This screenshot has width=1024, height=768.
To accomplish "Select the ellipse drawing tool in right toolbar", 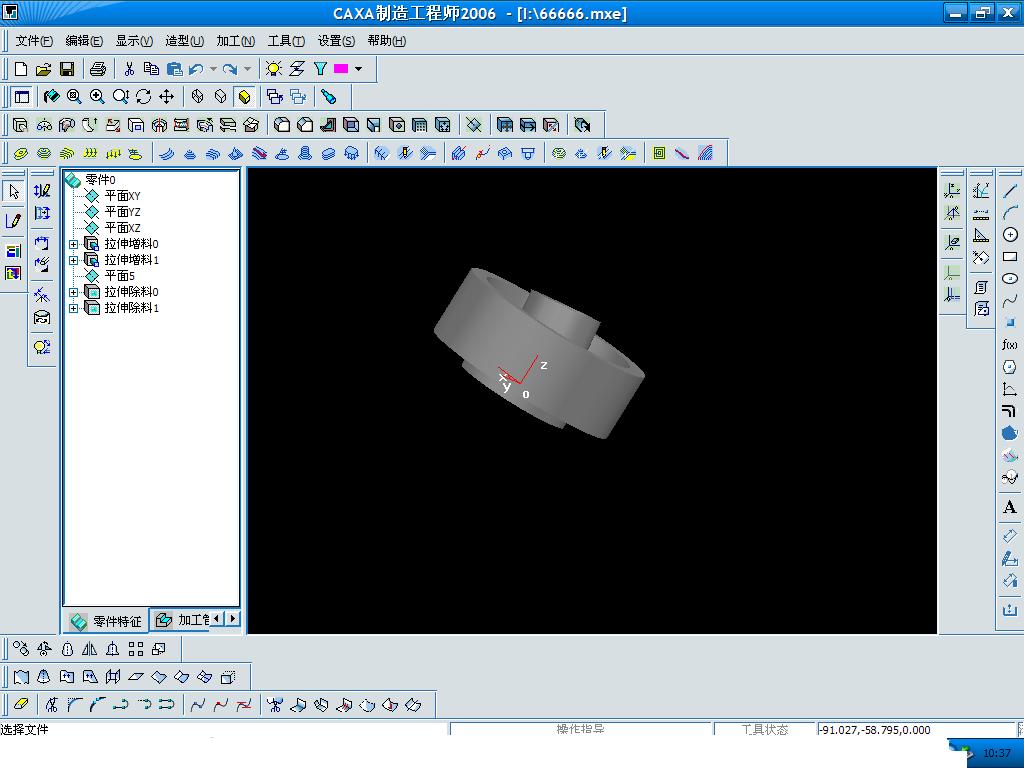I will [1010, 279].
